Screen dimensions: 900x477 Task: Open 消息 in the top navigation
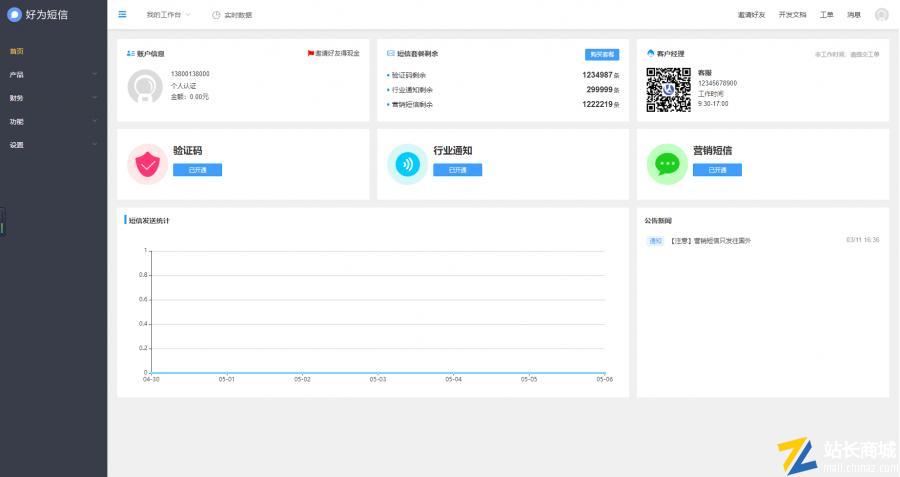853,15
